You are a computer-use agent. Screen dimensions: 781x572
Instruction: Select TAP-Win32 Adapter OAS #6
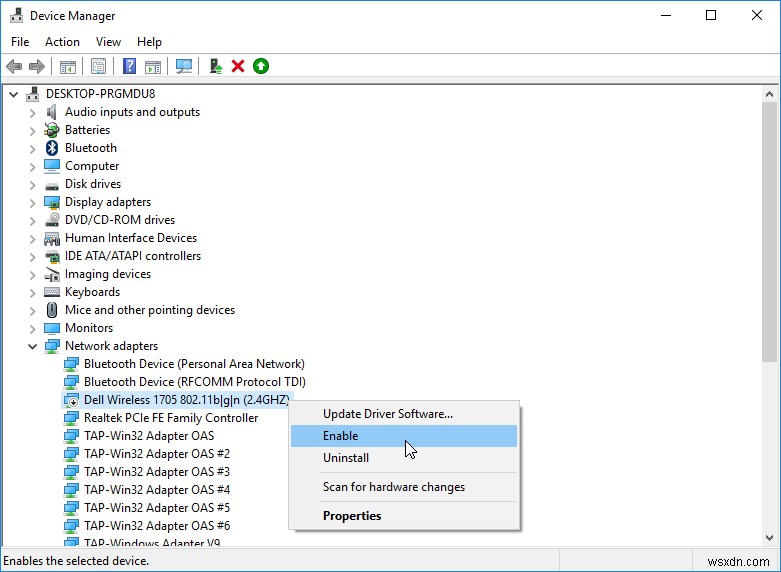point(157,526)
